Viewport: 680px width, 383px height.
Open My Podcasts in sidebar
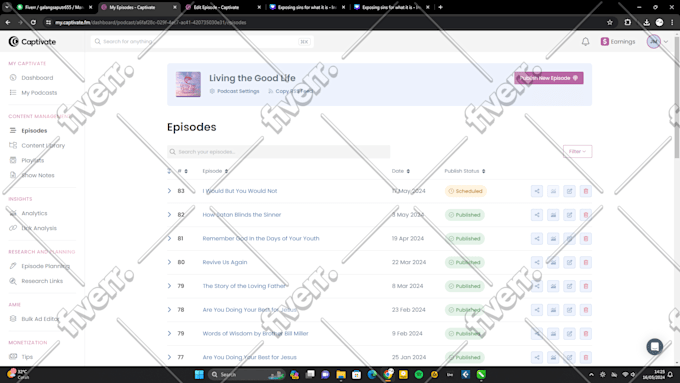coord(39,92)
